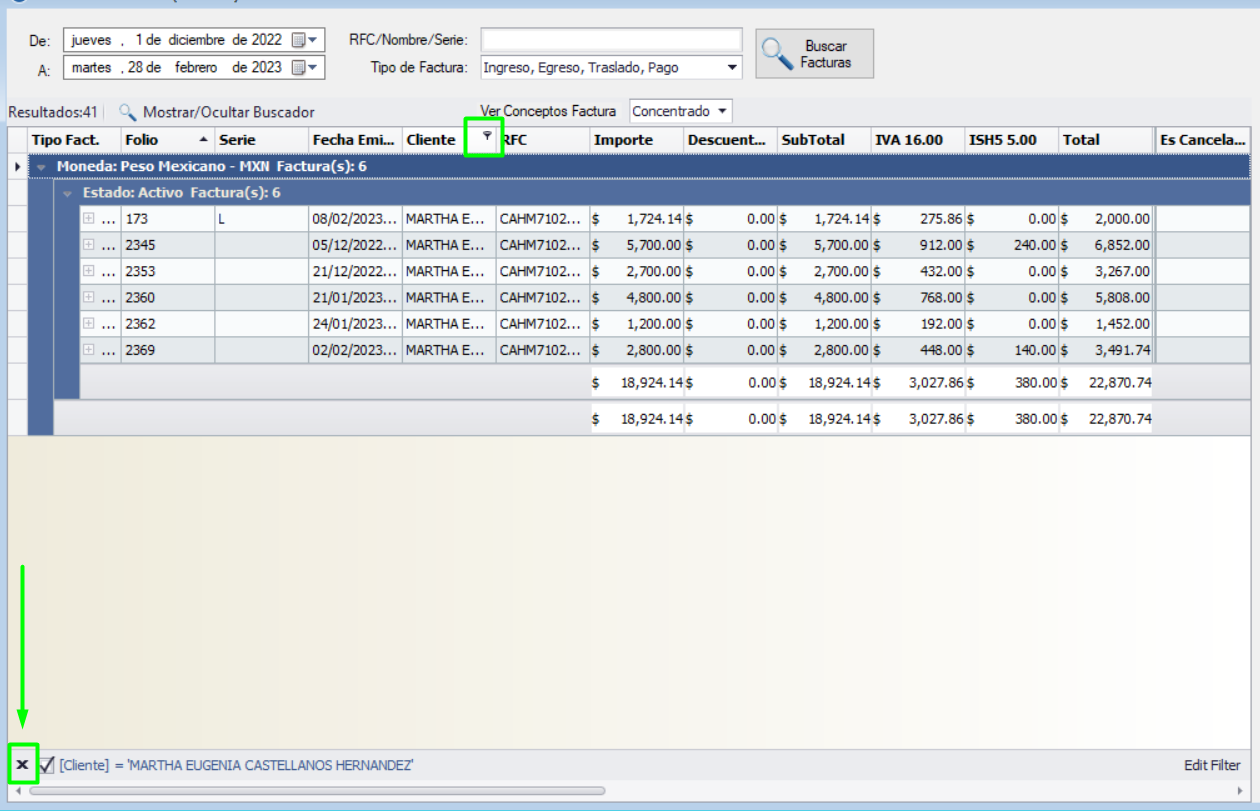Click the scrollbar left arrow
The image size is (1260, 811).
(x=18, y=790)
